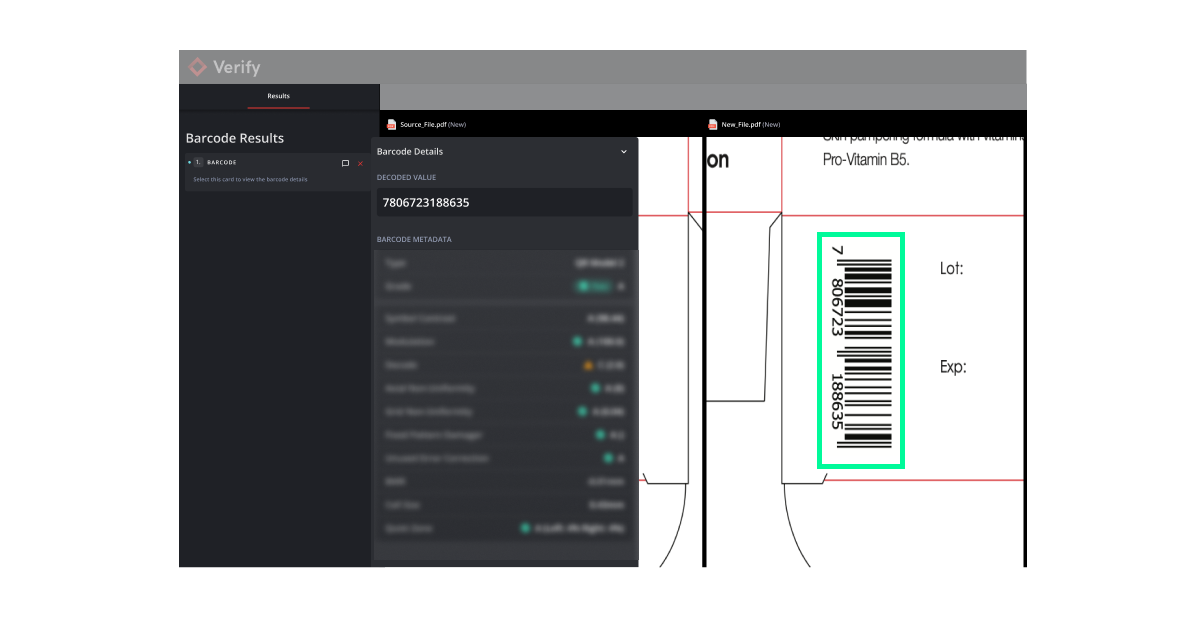Click the 'Lot:' text in document
The height and width of the screenshot is (631, 1201).
[x=952, y=268]
